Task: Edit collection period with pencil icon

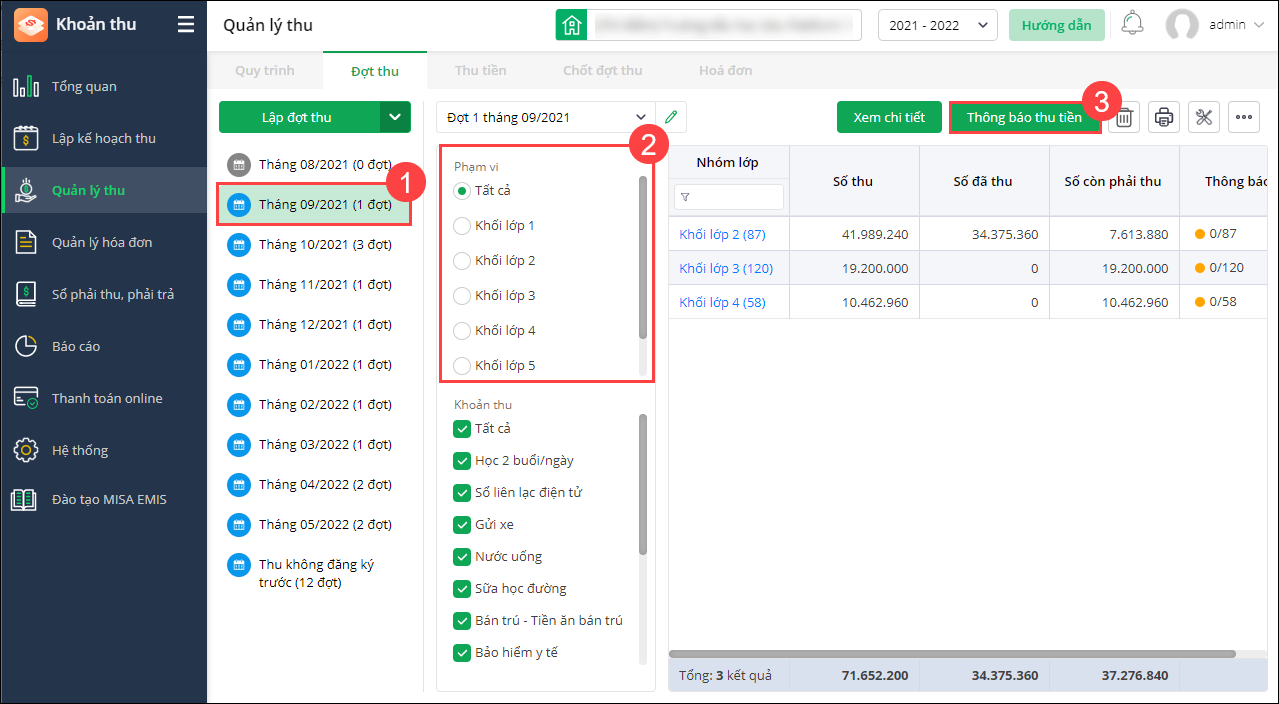Action: pyautogui.click(x=671, y=117)
